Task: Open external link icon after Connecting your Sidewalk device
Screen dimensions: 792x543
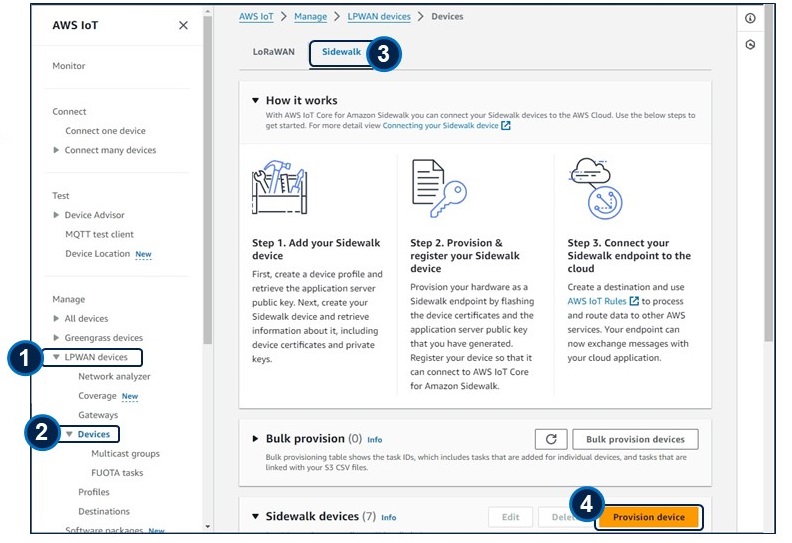Action: click(x=506, y=125)
